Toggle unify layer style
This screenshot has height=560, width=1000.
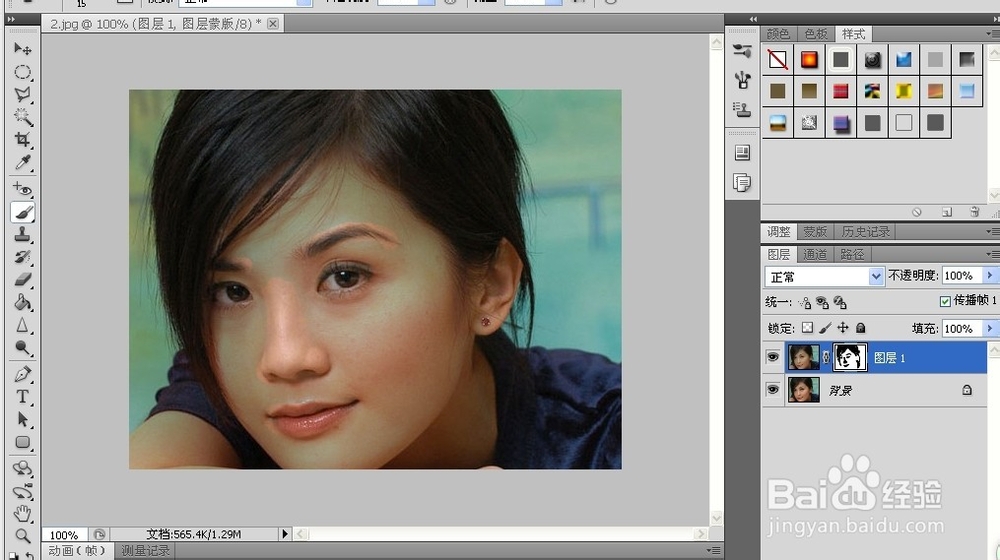tap(840, 302)
